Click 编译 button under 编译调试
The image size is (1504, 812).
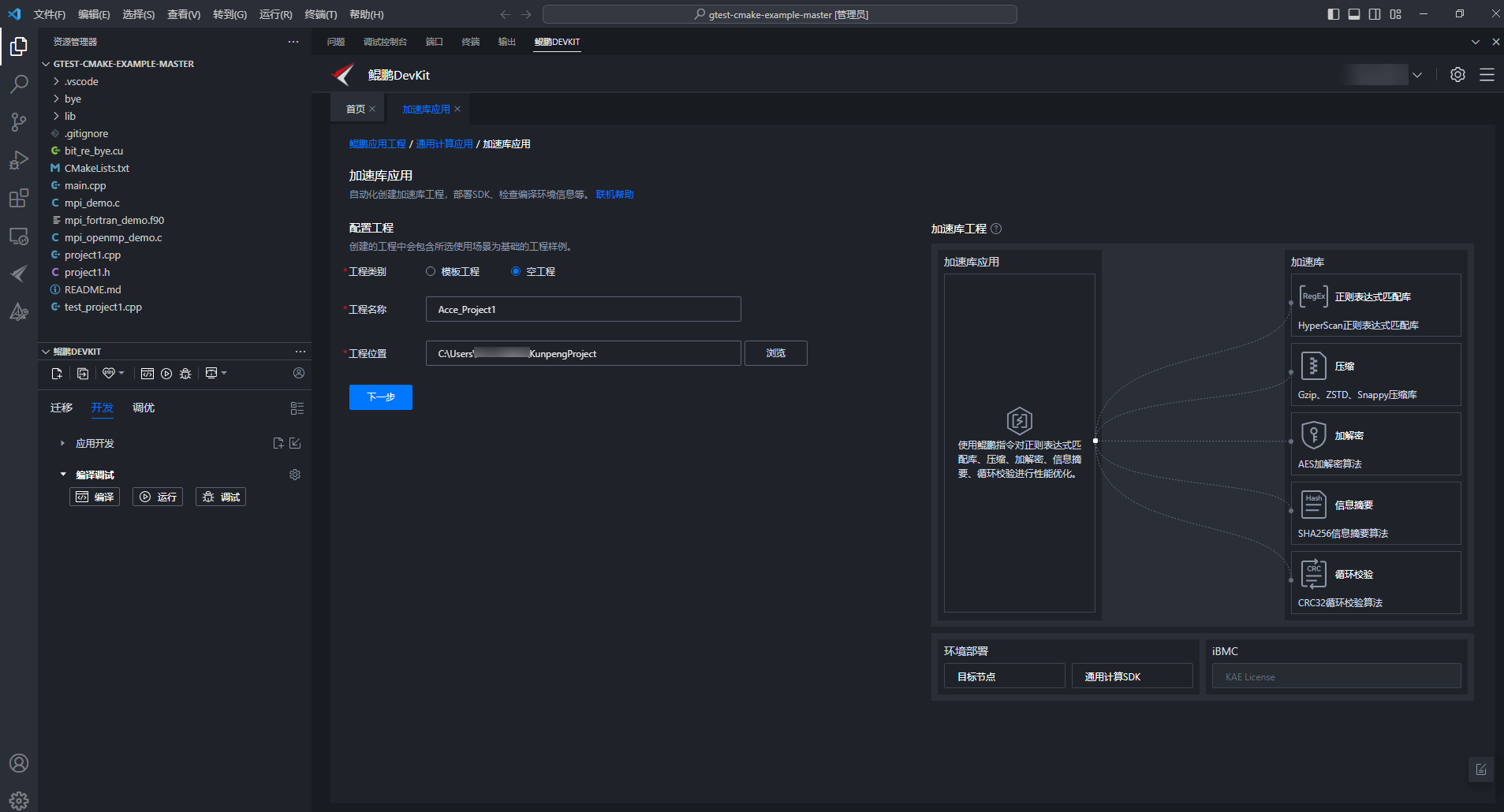point(95,497)
